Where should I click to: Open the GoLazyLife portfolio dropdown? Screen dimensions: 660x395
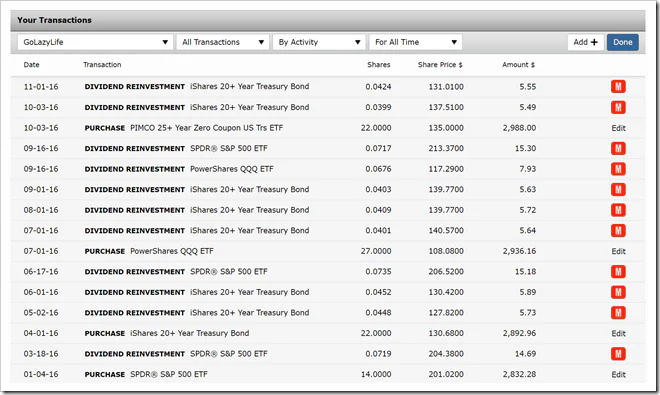pyautogui.click(x=95, y=42)
